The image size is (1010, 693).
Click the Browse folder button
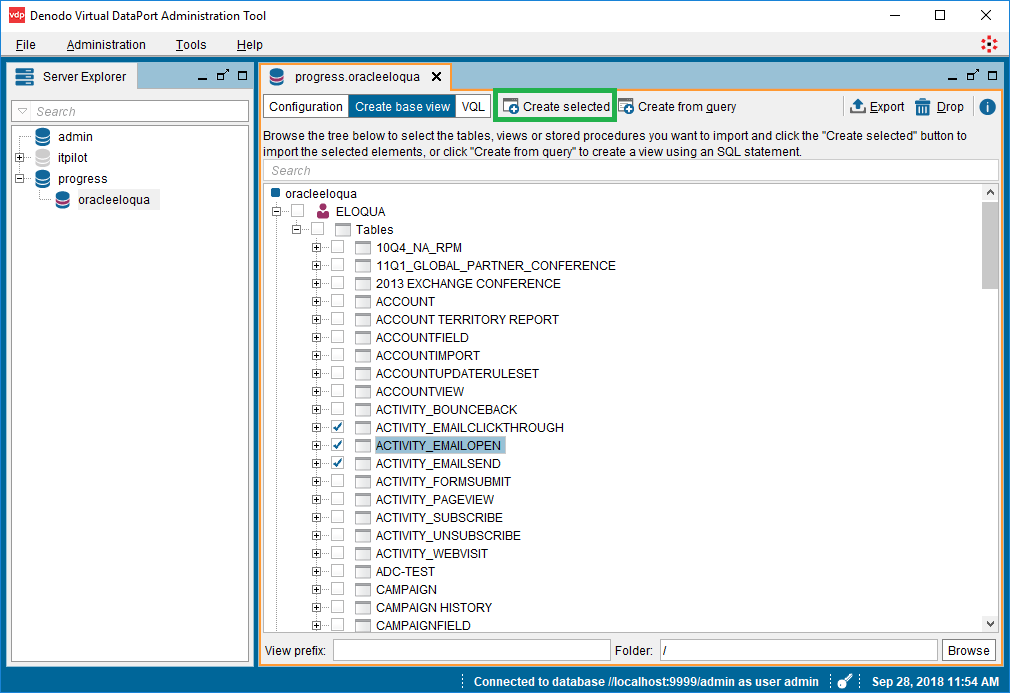[x=968, y=650]
